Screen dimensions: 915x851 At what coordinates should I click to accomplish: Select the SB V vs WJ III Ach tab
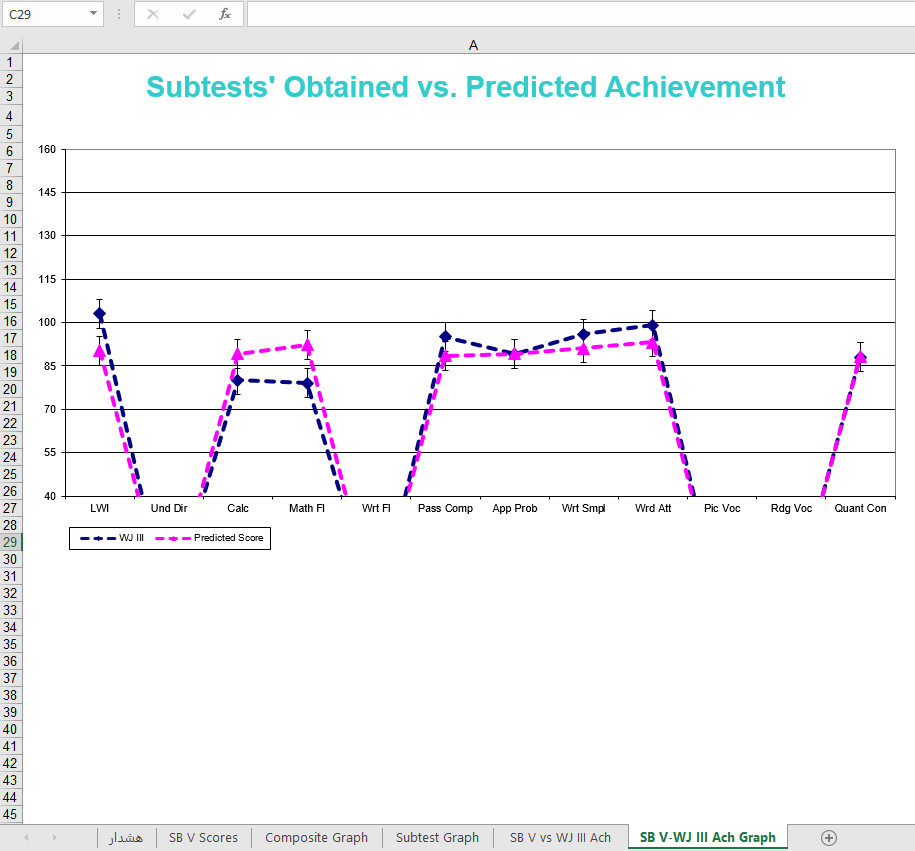click(560, 838)
